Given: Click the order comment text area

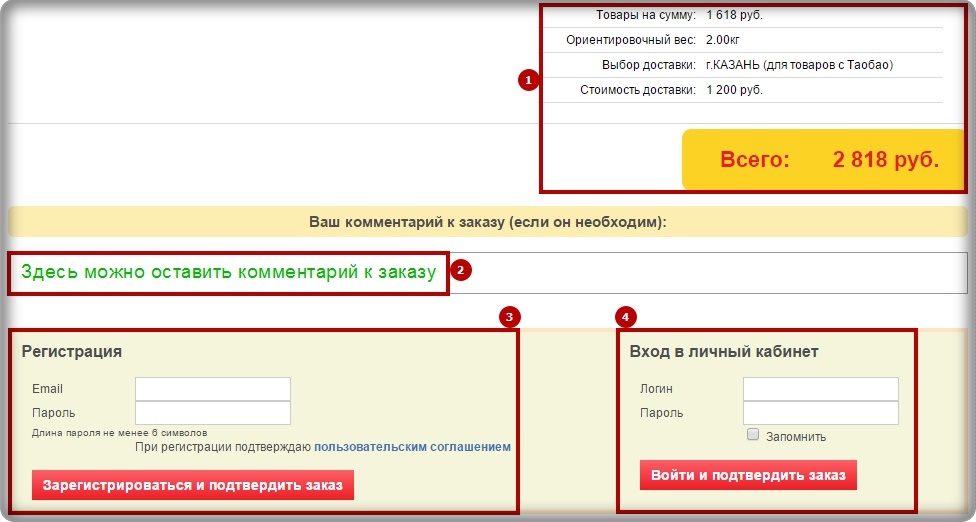Looking at the screenshot, I should [700, 273].
